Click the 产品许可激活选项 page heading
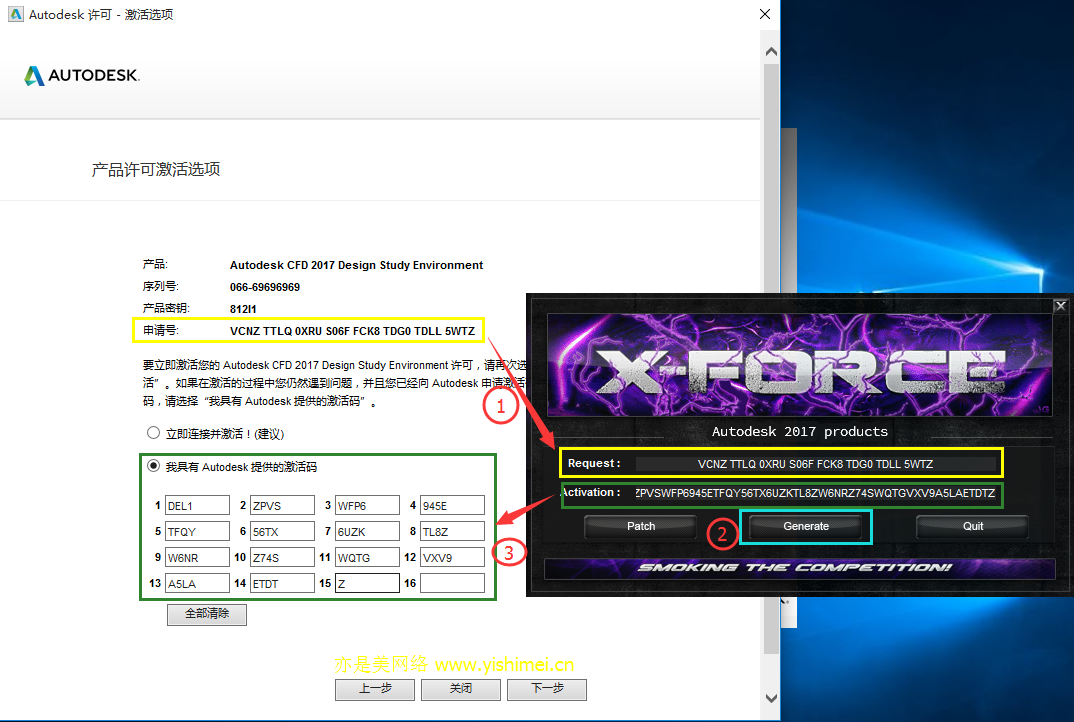 pos(155,169)
